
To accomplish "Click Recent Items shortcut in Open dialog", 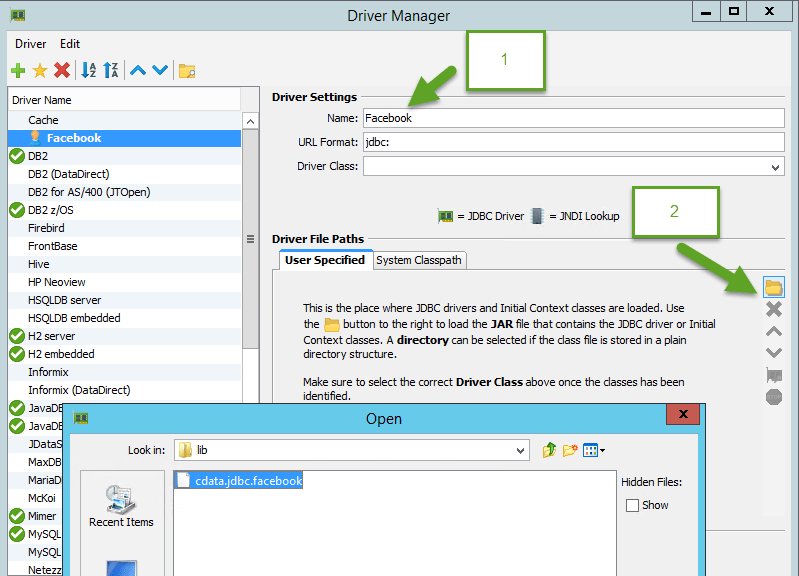I will point(121,505).
